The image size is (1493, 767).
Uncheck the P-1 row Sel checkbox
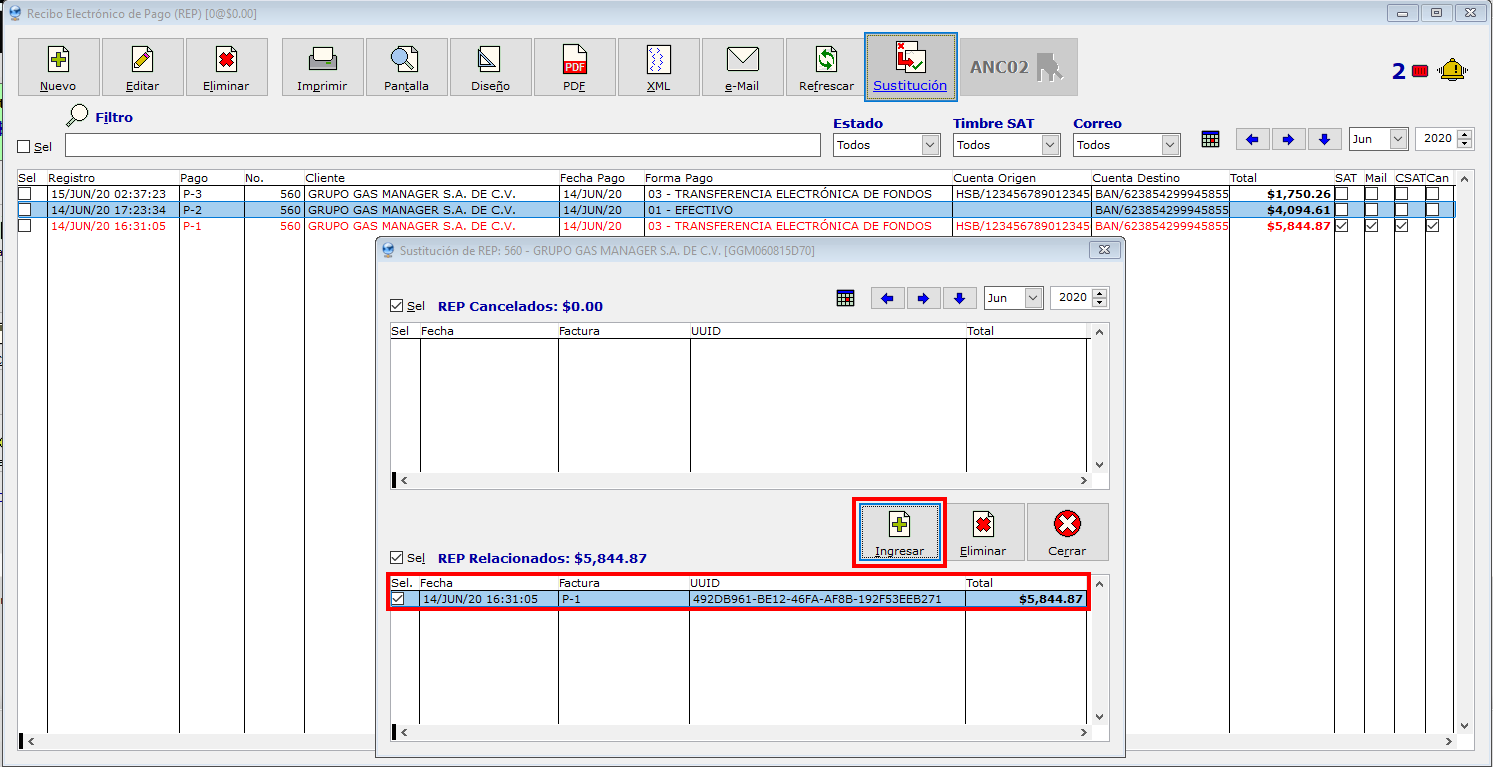[x=398, y=599]
